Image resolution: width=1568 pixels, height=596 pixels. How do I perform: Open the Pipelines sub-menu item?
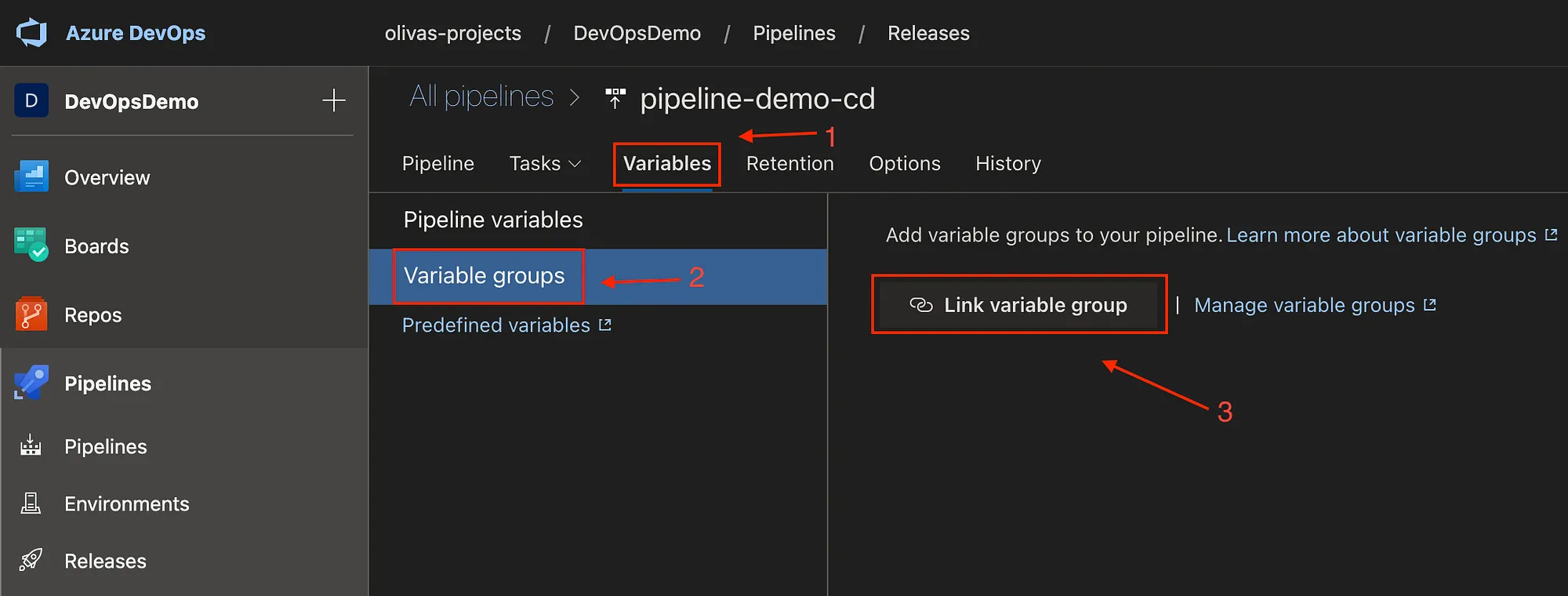pos(106,446)
